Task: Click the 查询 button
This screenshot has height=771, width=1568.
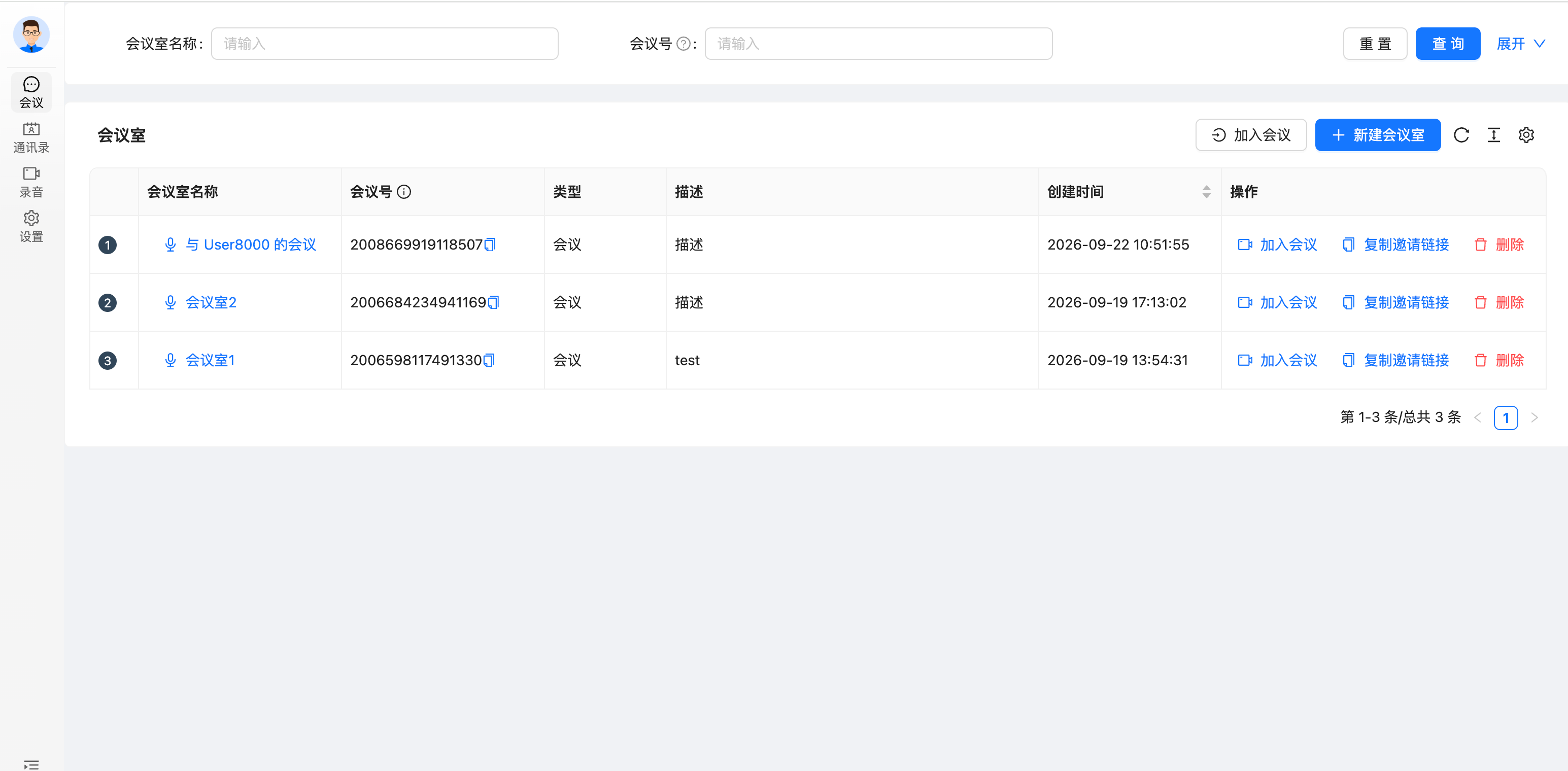Action: pos(1447,44)
